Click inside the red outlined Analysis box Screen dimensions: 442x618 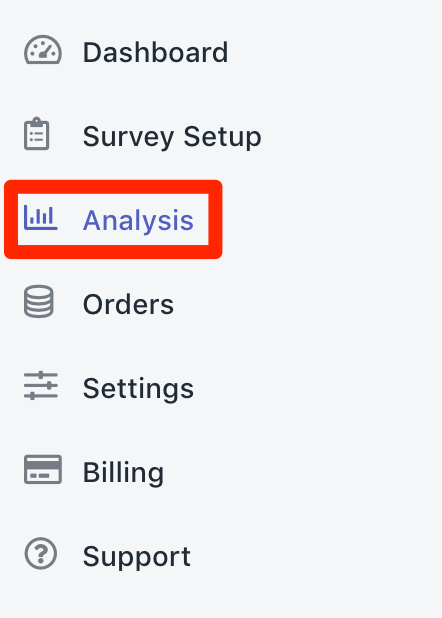tap(113, 220)
